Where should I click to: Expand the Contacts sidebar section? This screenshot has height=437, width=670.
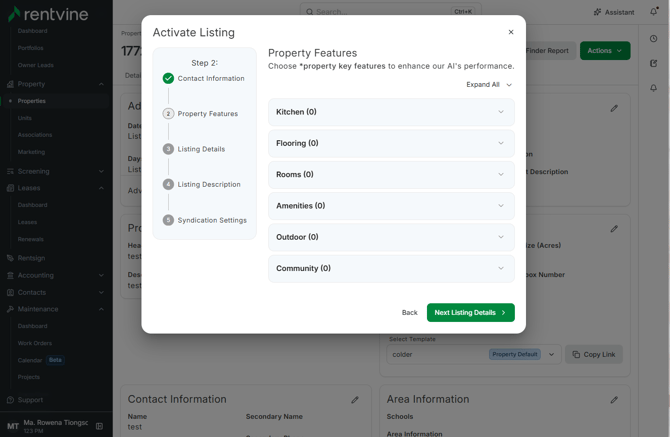56,293
